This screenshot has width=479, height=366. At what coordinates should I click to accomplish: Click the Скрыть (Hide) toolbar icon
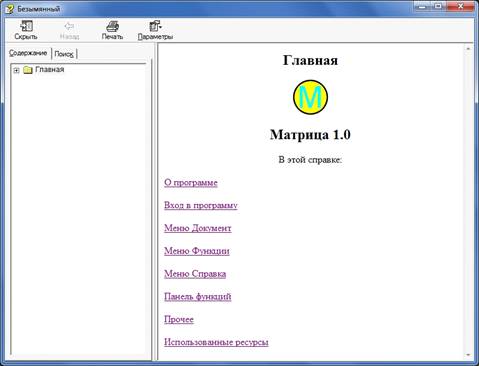pyautogui.click(x=26, y=26)
